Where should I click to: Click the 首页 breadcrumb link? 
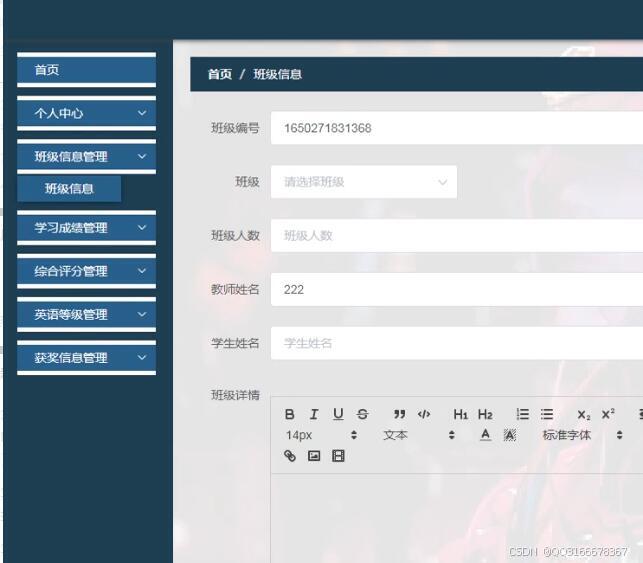220,74
